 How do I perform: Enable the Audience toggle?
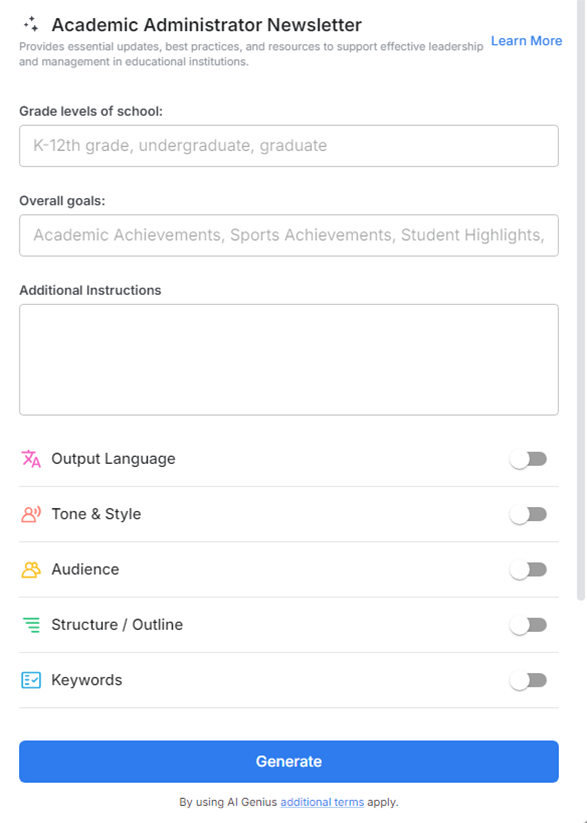(528, 568)
